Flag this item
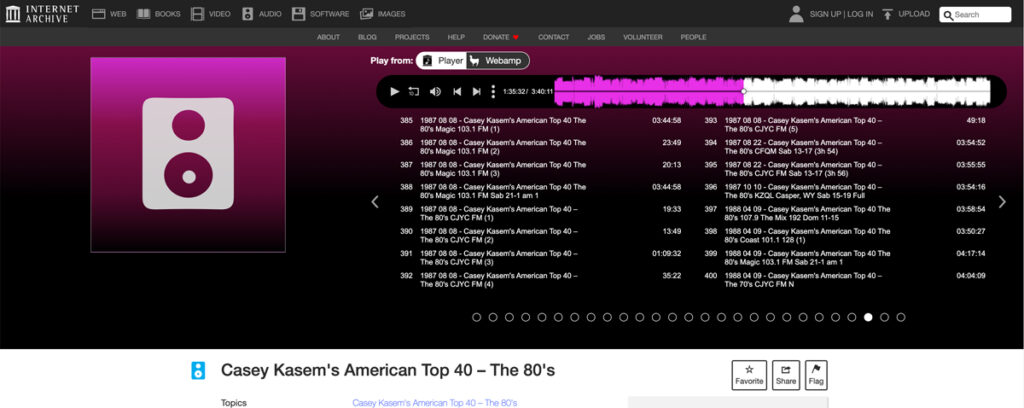1024x408 pixels. [x=815, y=374]
